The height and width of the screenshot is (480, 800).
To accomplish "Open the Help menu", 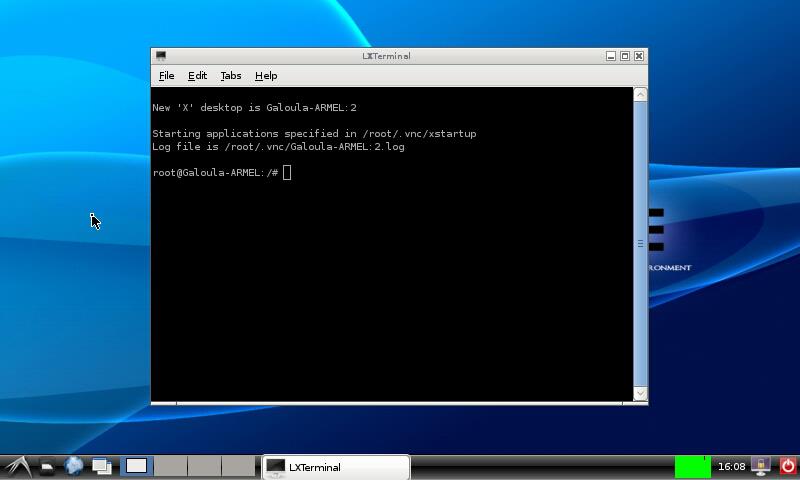I will (x=266, y=76).
